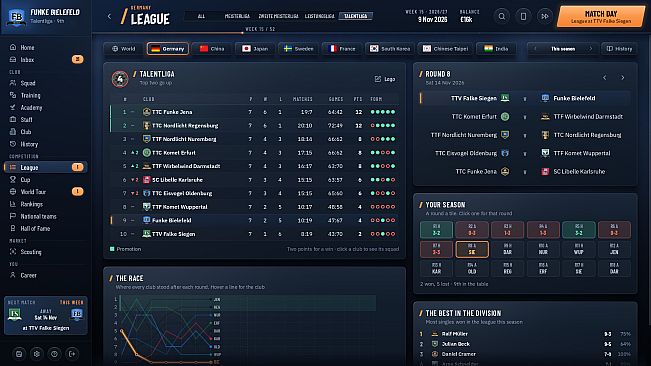
Task: Select the France country filter
Action: (342, 49)
